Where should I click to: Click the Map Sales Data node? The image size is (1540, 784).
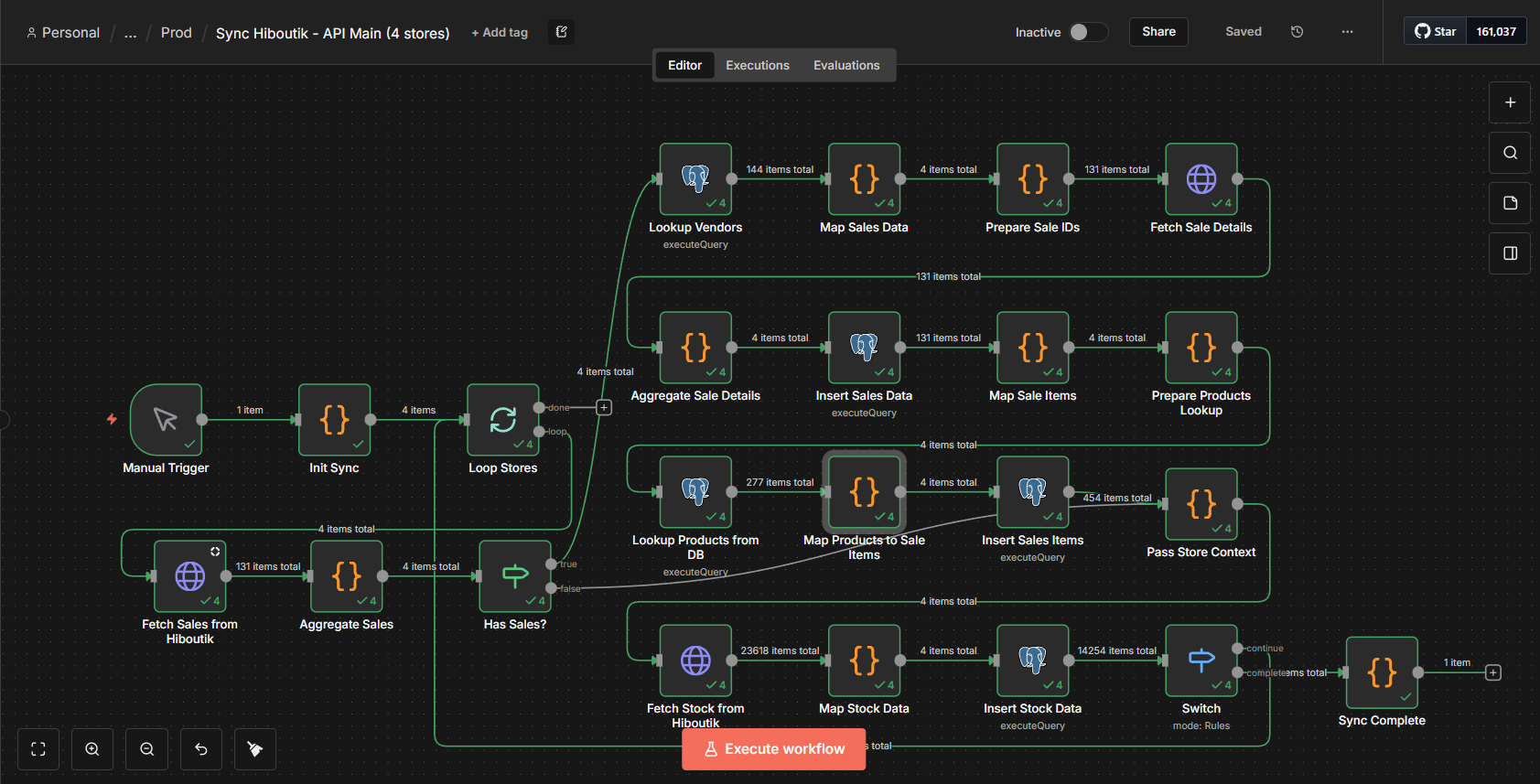click(x=864, y=179)
